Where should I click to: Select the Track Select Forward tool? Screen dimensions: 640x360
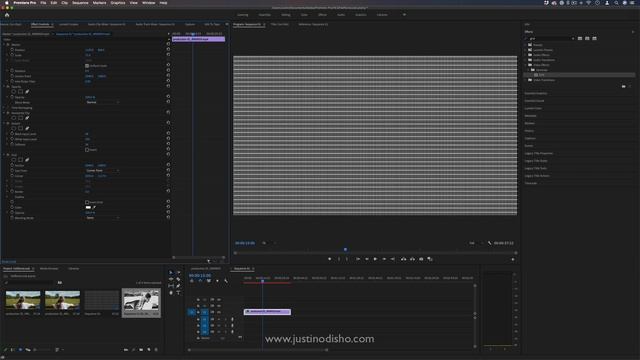click(178, 272)
